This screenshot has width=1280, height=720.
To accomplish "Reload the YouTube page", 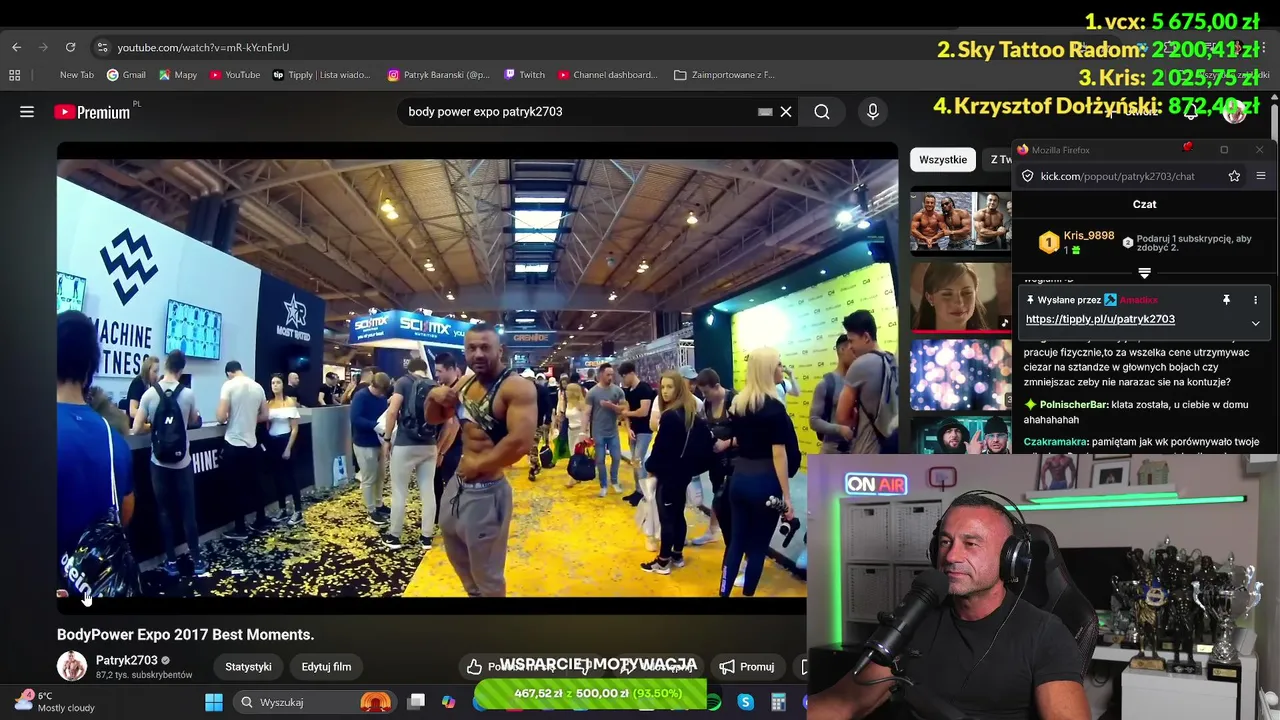I will pos(70,47).
